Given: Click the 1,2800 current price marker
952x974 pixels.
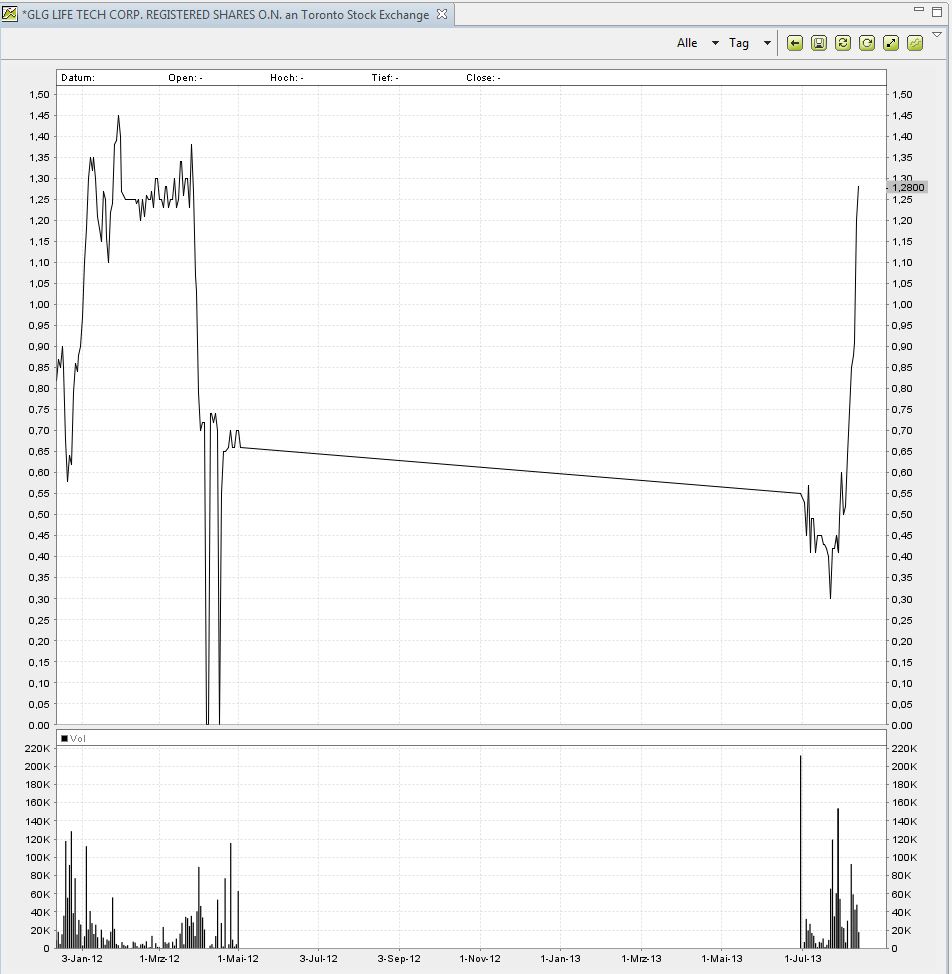Looking at the screenshot, I should coord(908,188).
